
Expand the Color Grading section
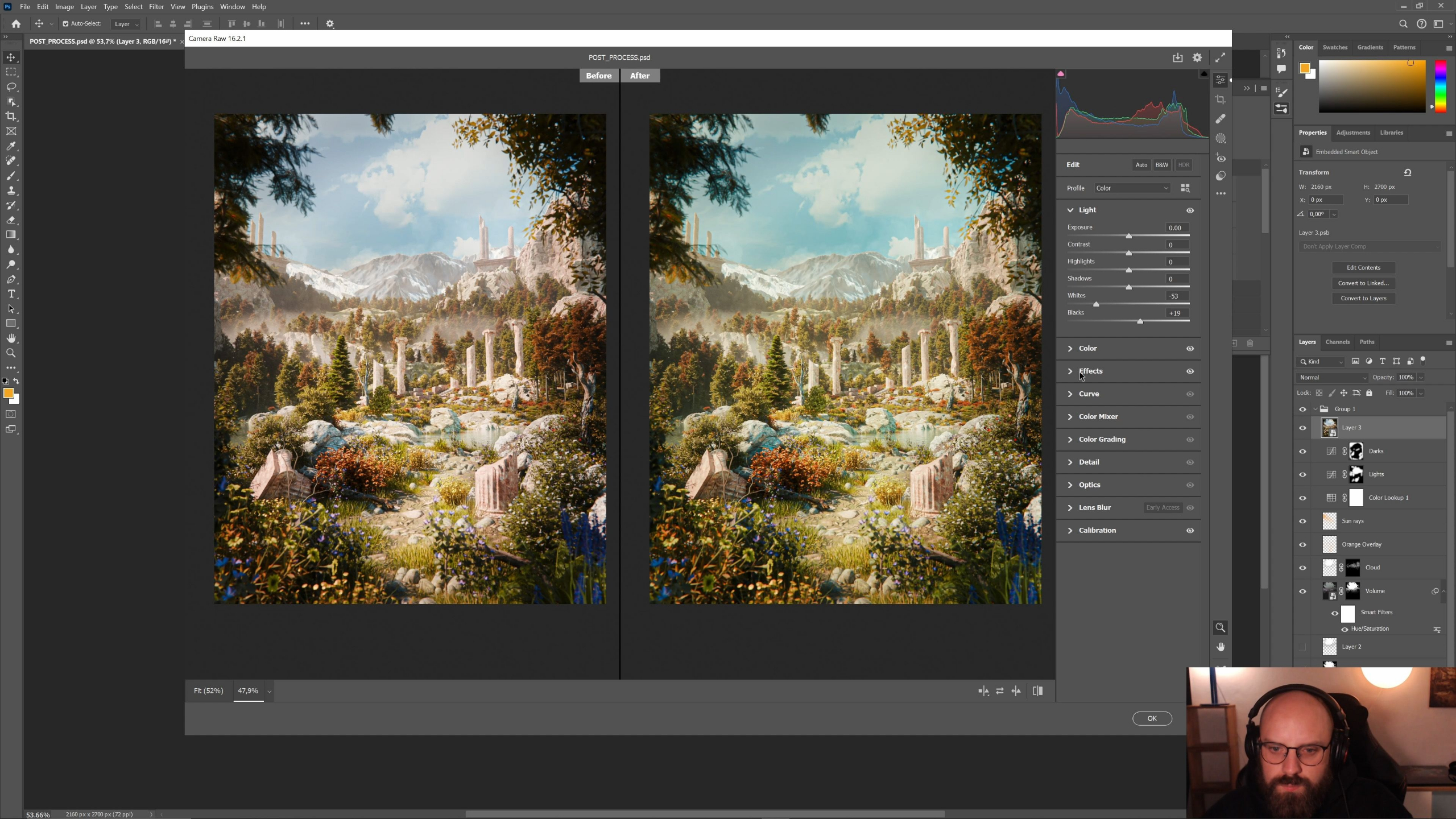[x=1102, y=439]
